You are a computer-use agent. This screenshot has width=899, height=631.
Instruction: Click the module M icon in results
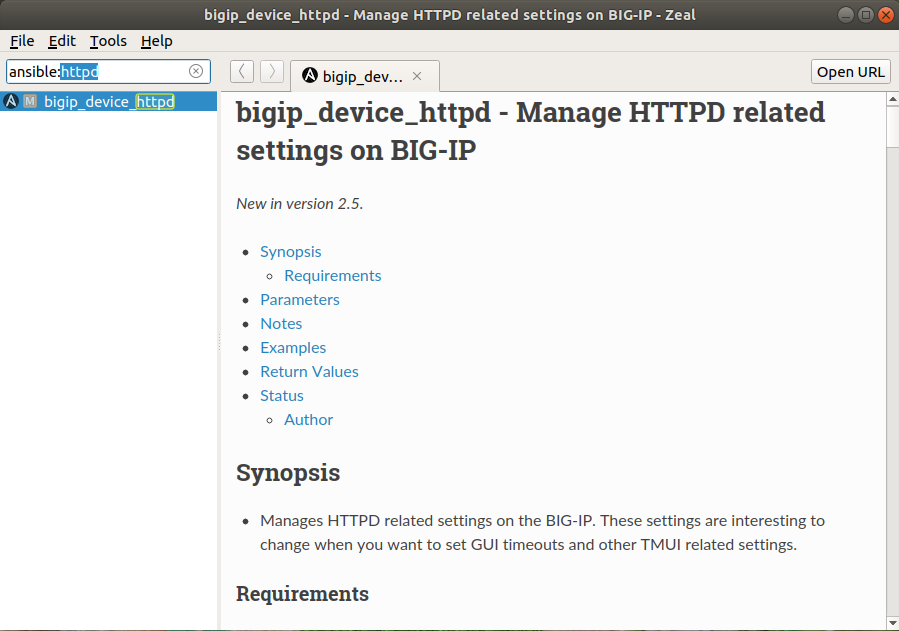[30, 101]
